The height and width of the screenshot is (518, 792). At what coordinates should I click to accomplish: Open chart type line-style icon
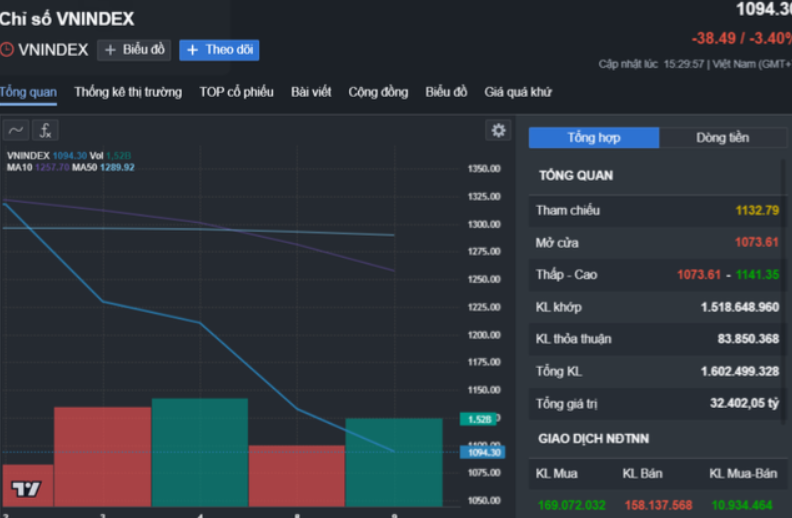(15, 130)
